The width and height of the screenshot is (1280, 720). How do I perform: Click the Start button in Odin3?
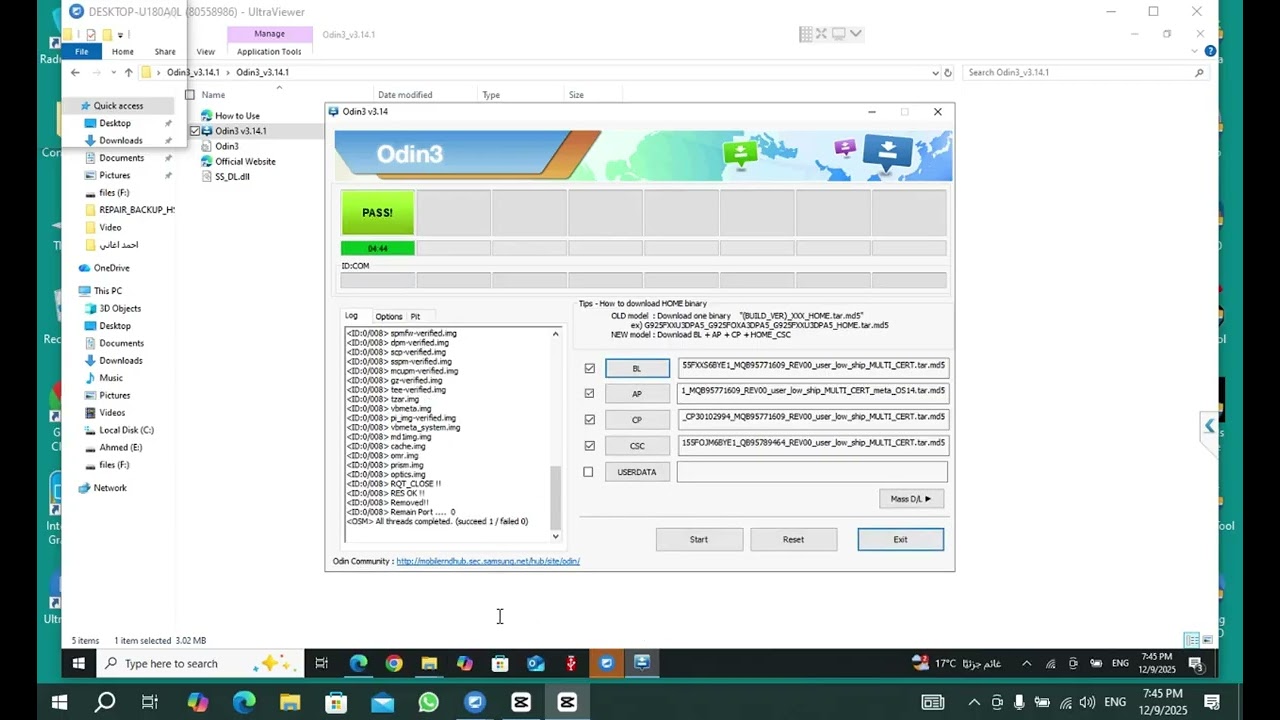pos(699,540)
